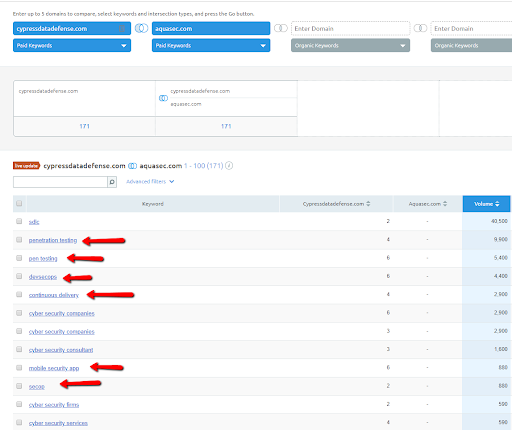Open the cyber security firms keyword link
This screenshot has width=512, height=430.
[54, 405]
